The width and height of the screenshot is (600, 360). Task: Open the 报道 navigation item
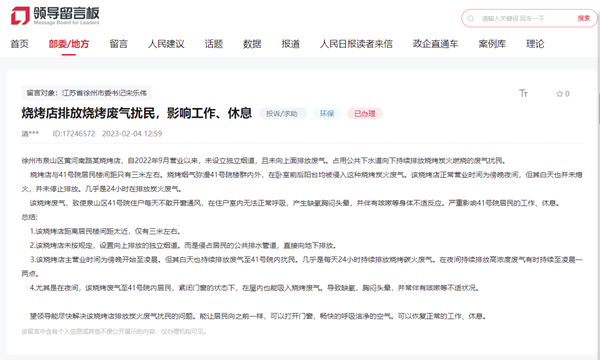[x=290, y=44]
